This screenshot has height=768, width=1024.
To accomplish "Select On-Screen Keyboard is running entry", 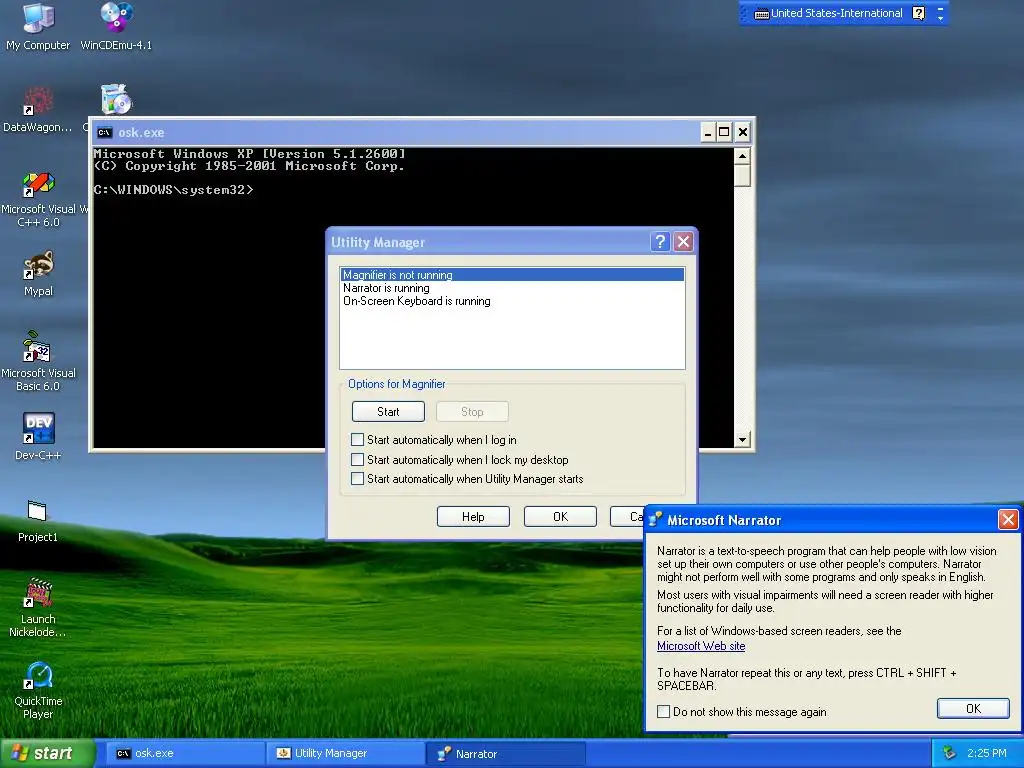I will click(x=512, y=301).
